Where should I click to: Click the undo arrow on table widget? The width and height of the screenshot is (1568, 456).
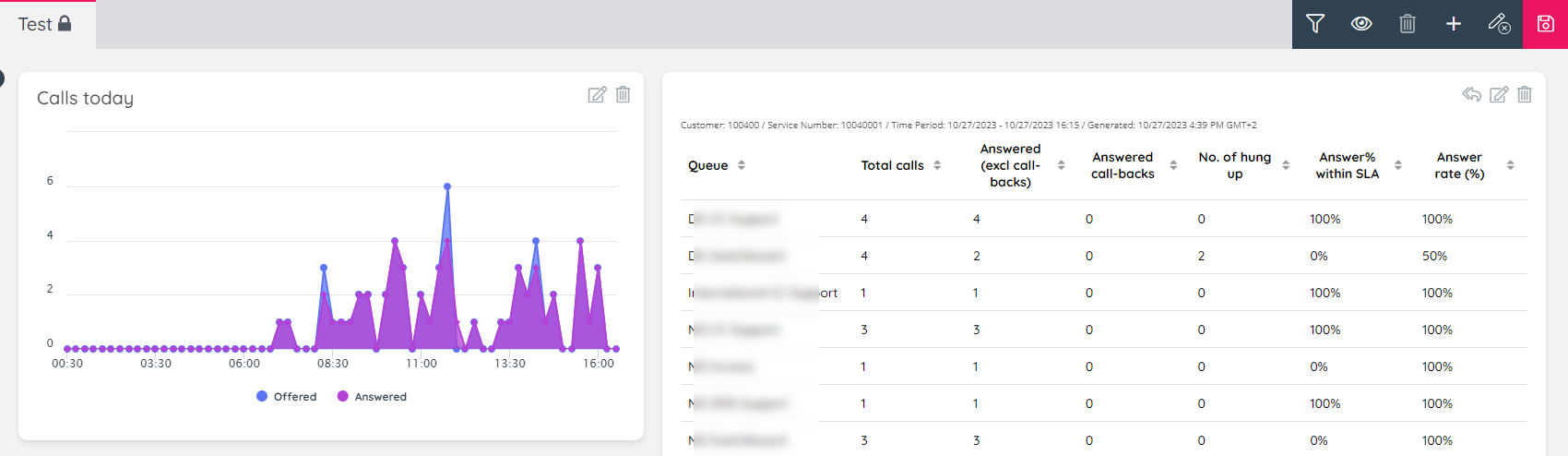coord(1472,94)
